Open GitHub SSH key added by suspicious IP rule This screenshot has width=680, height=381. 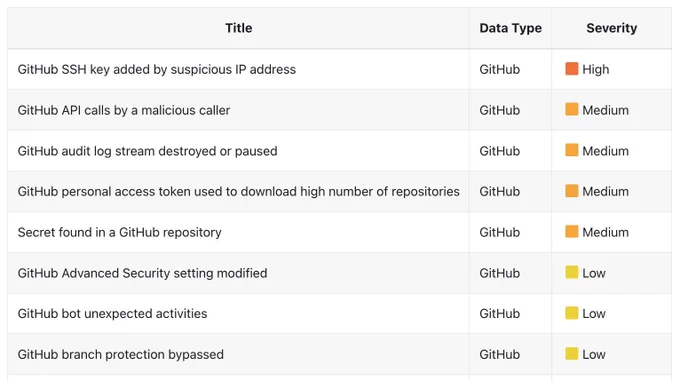tap(157, 69)
